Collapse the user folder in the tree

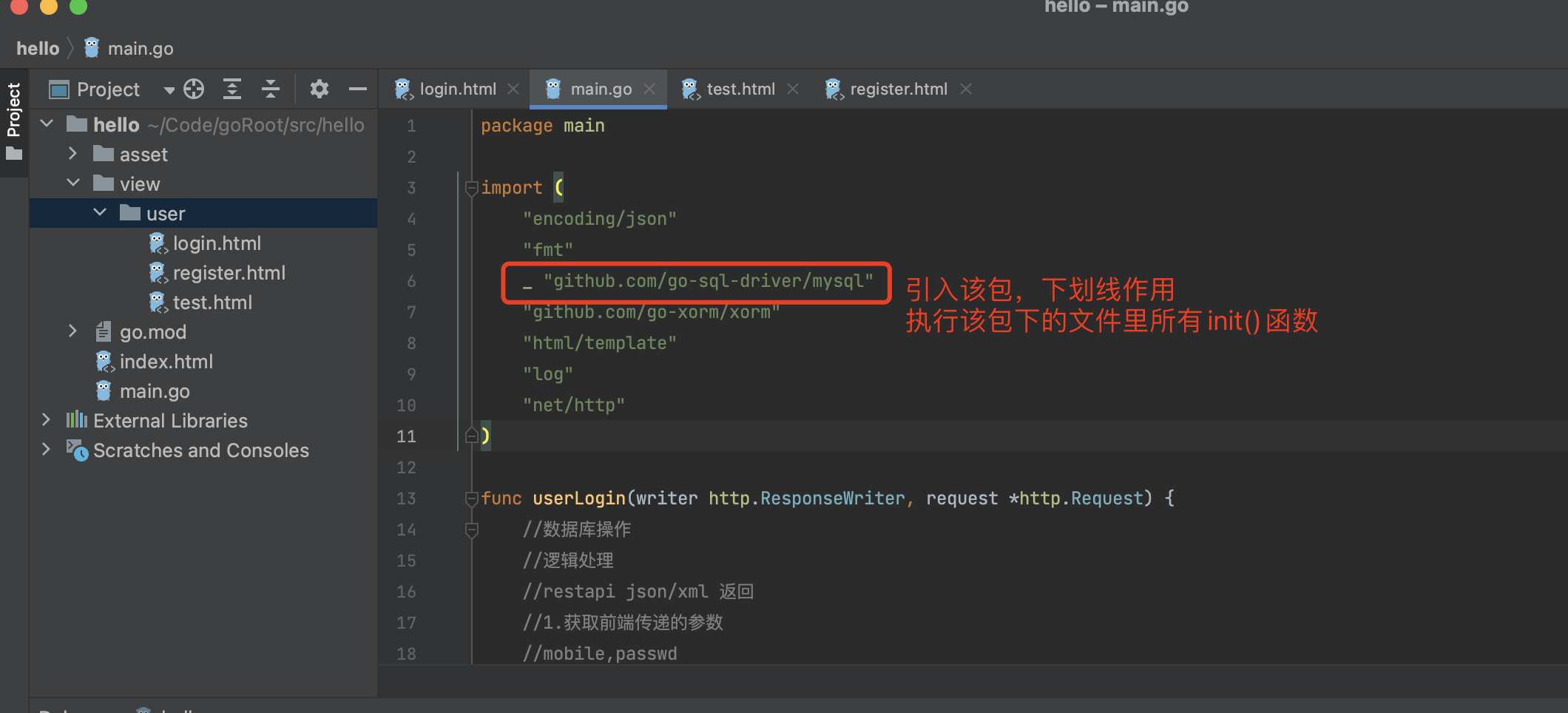point(100,212)
